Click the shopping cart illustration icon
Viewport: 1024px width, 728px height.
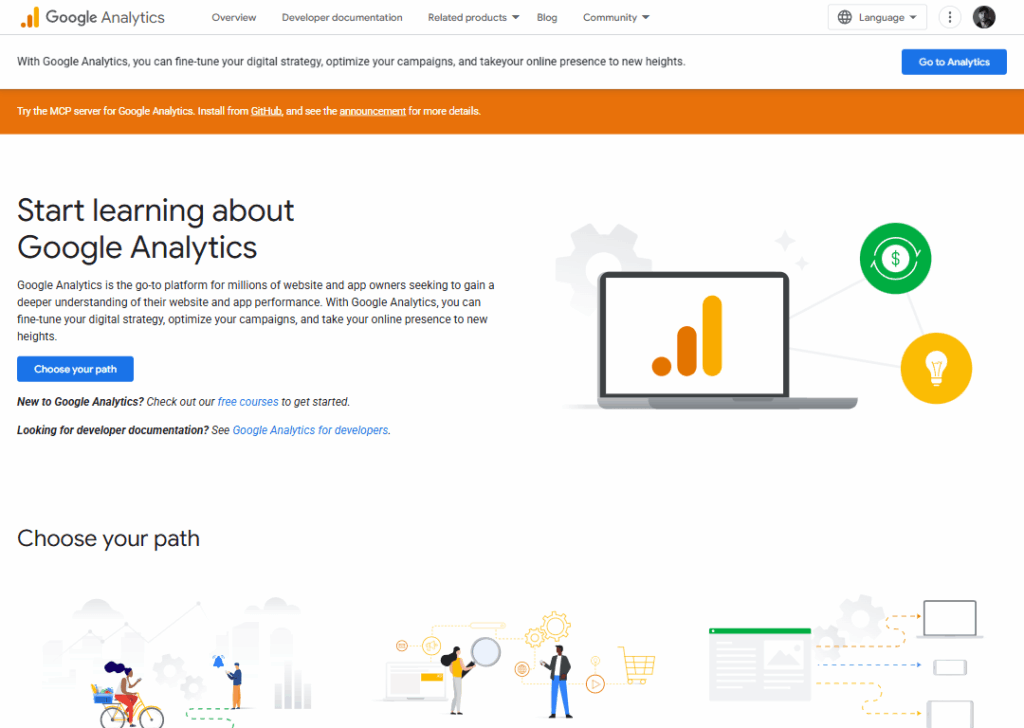click(636, 662)
